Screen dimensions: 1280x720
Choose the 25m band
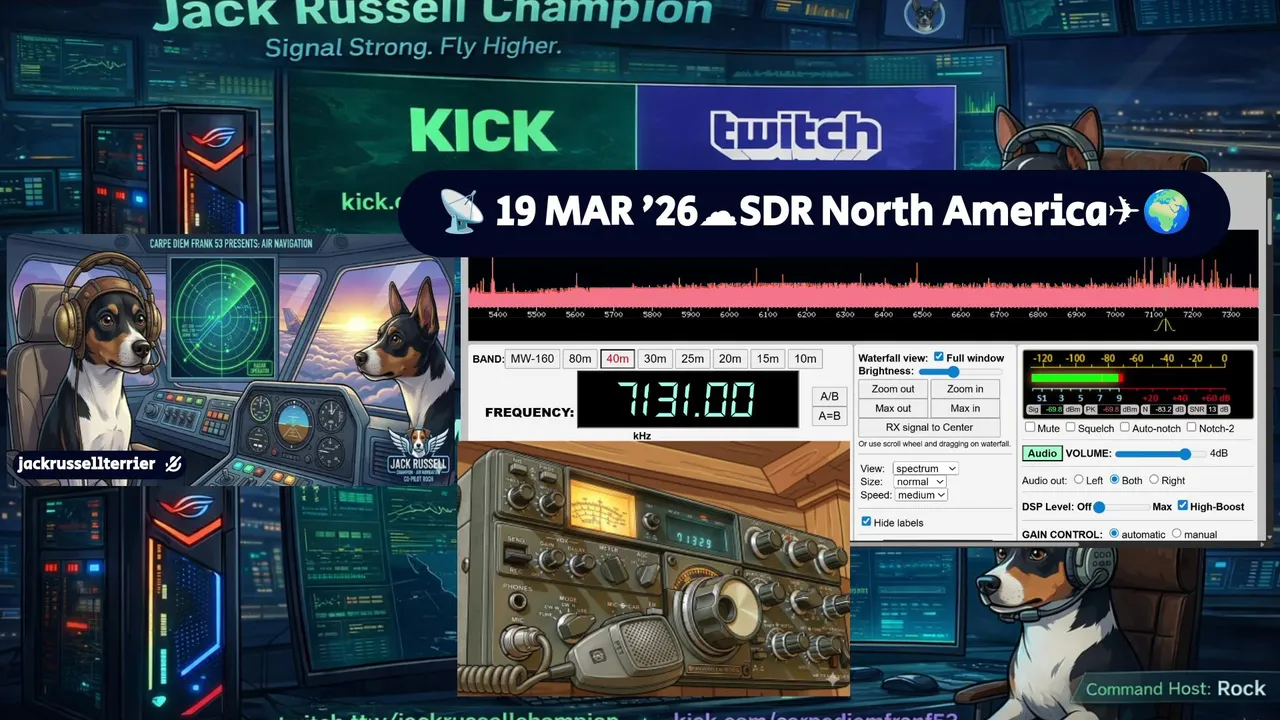click(x=693, y=359)
